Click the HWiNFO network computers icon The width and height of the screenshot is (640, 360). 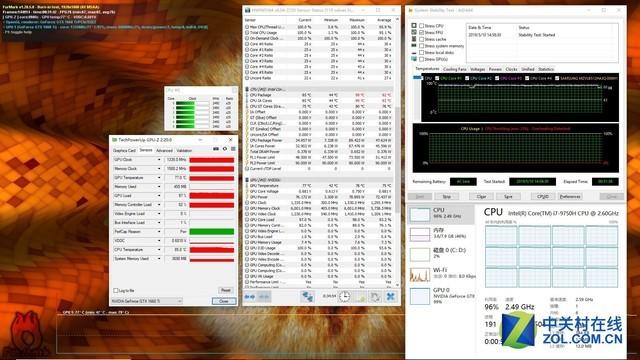coord(307,297)
